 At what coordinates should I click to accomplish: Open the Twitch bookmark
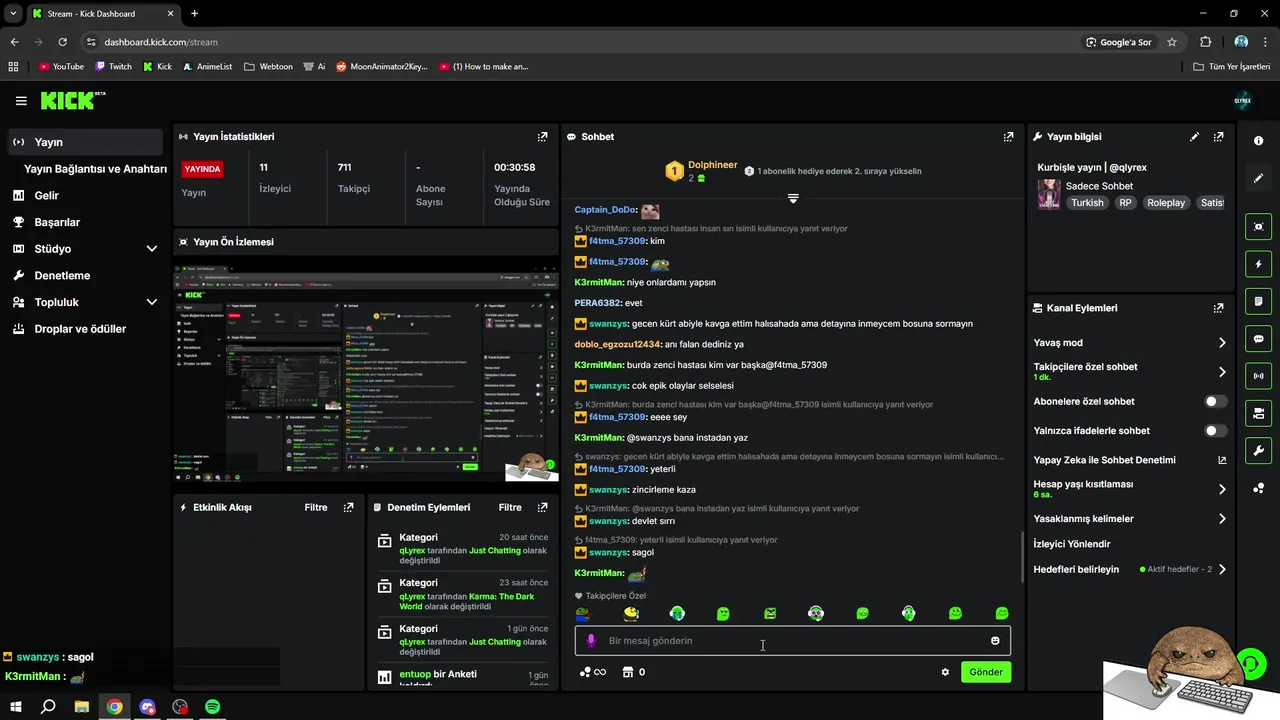point(113,67)
